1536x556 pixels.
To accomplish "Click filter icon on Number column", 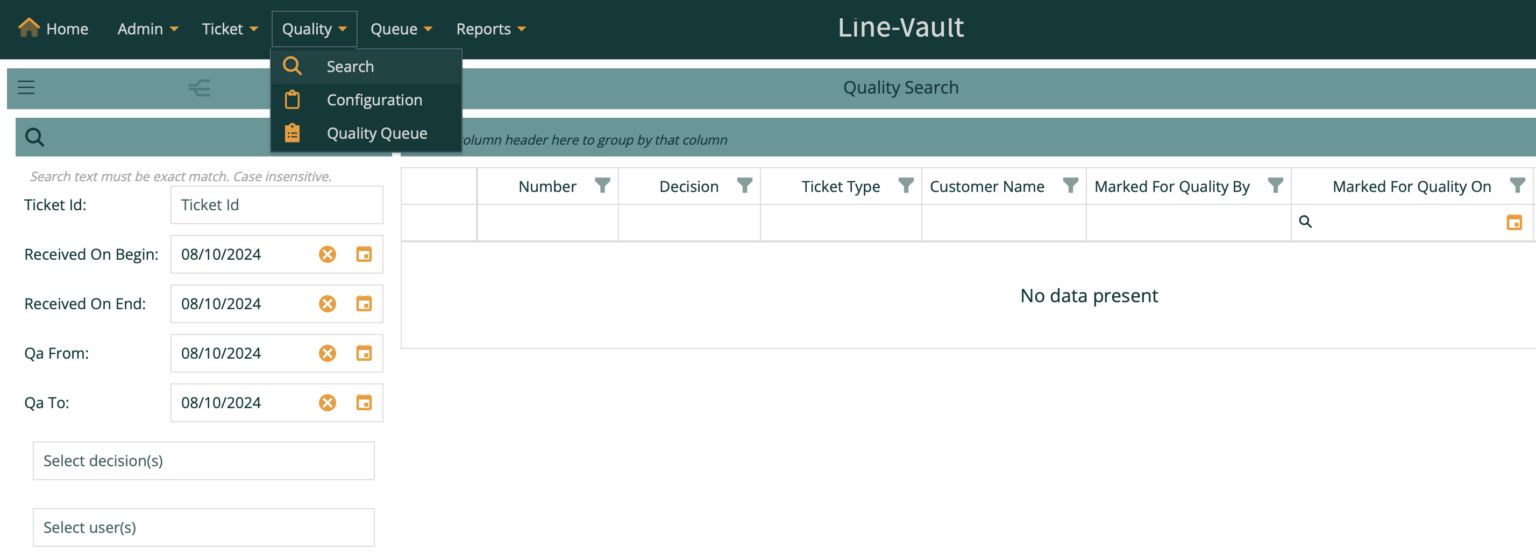I will (602, 186).
